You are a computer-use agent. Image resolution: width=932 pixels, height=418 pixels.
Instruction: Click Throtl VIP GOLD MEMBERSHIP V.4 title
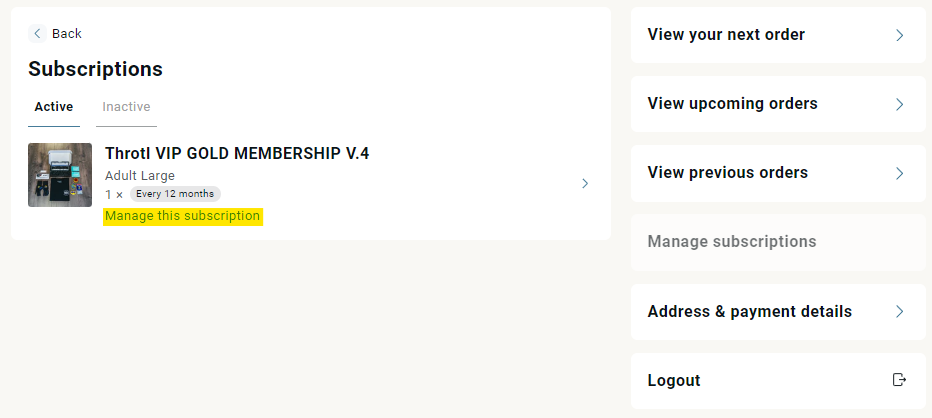(x=237, y=153)
